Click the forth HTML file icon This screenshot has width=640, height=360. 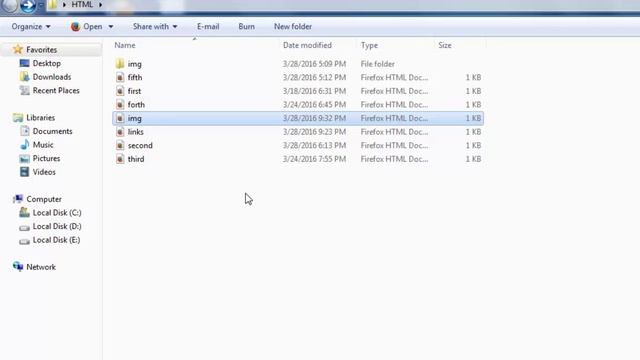[x=120, y=104]
